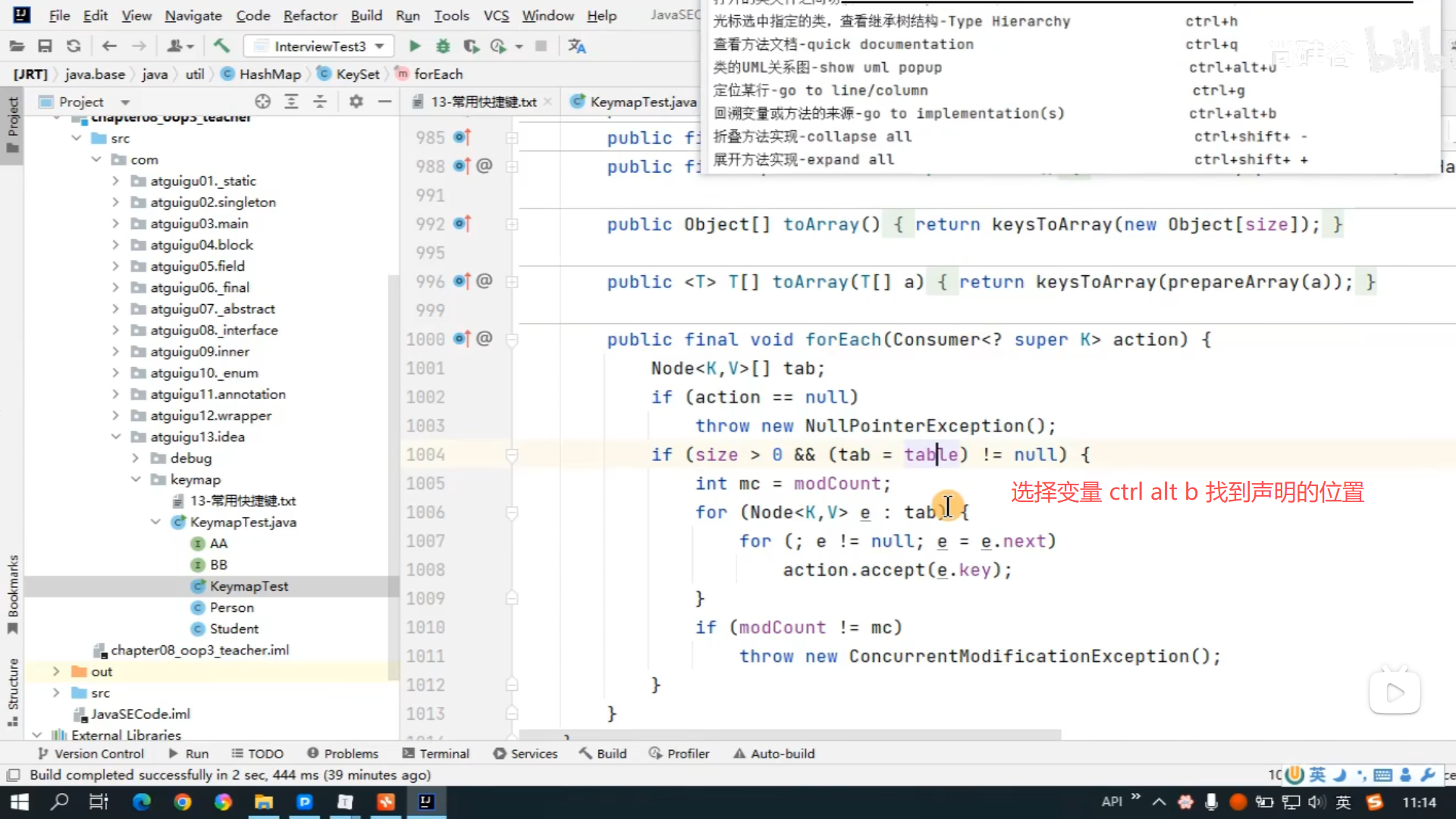This screenshot has width=1456, height=819.
Task: Expand the atguigu09.inner package
Action: pyautogui.click(x=115, y=352)
